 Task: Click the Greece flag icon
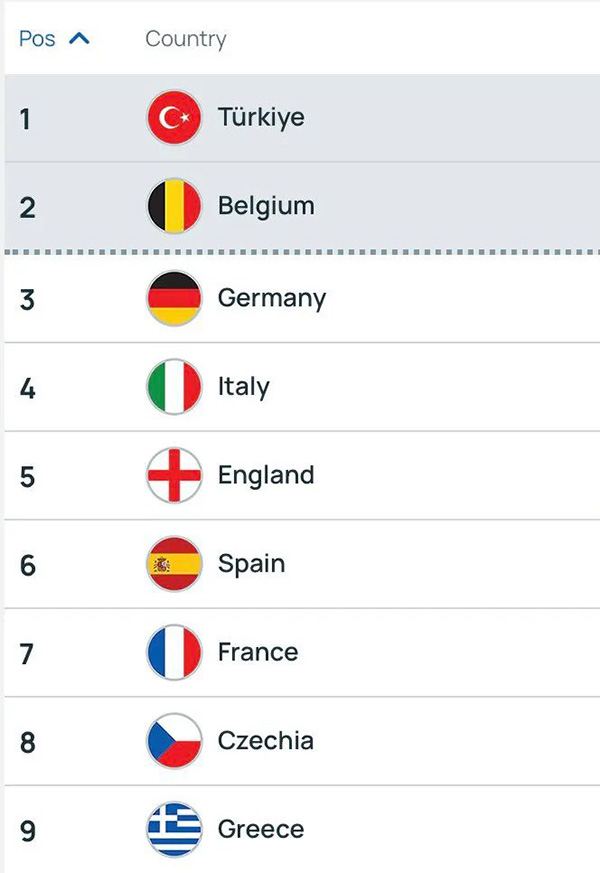[x=174, y=829]
